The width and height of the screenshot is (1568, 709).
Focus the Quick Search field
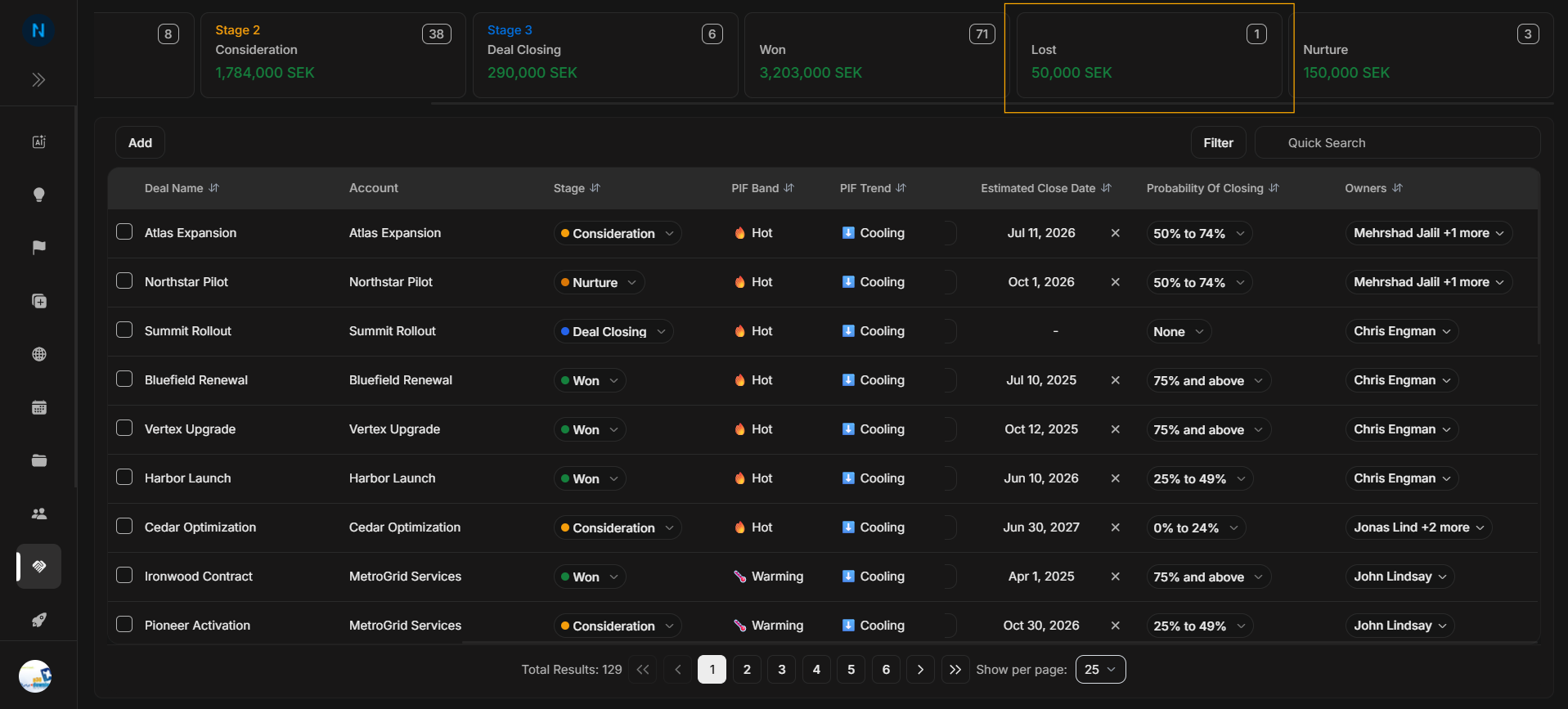[x=1397, y=142]
